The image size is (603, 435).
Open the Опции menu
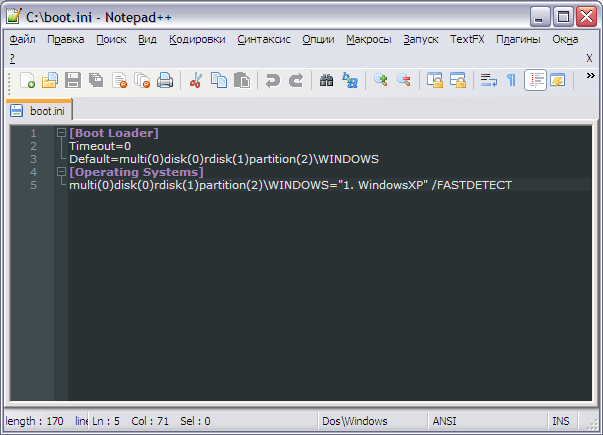(318, 39)
